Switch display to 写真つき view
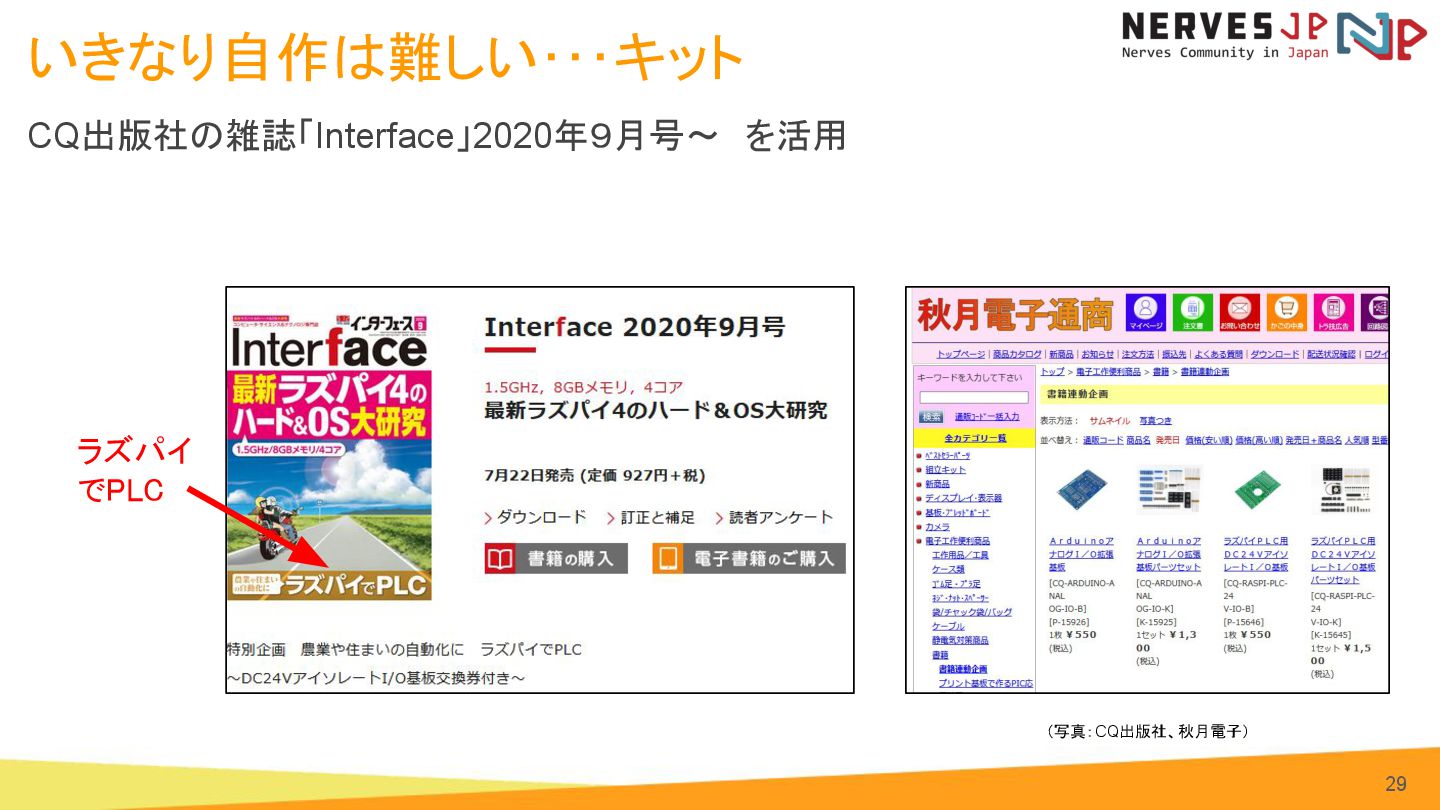 pyautogui.click(x=1155, y=421)
